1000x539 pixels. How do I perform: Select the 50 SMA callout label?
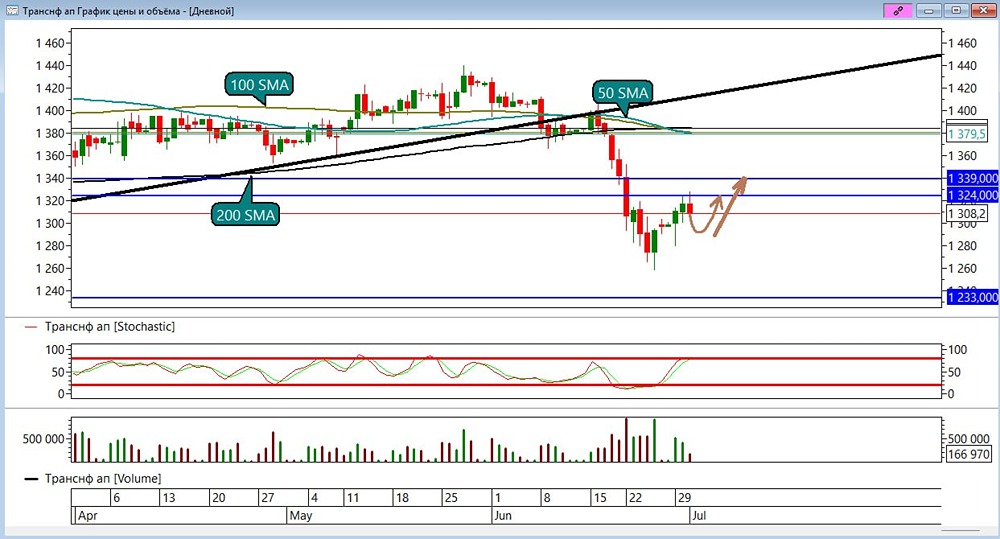[x=622, y=92]
